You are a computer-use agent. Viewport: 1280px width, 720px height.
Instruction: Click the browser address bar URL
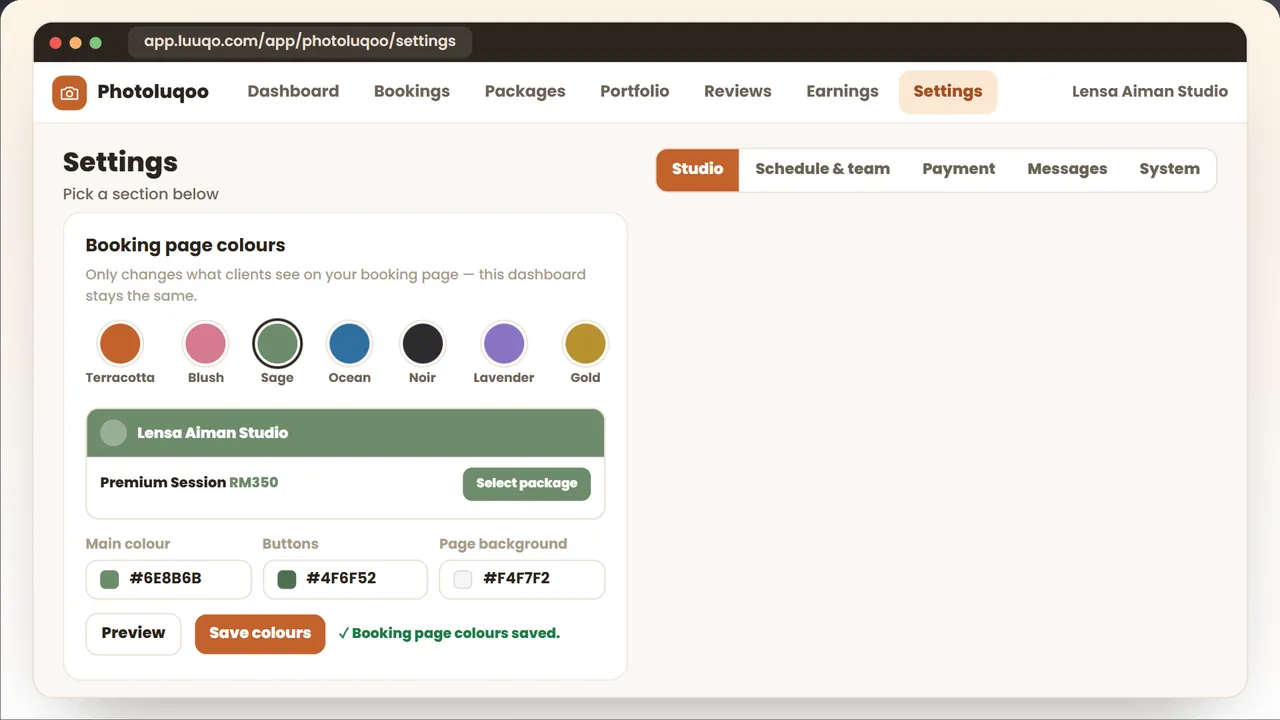pos(300,42)
